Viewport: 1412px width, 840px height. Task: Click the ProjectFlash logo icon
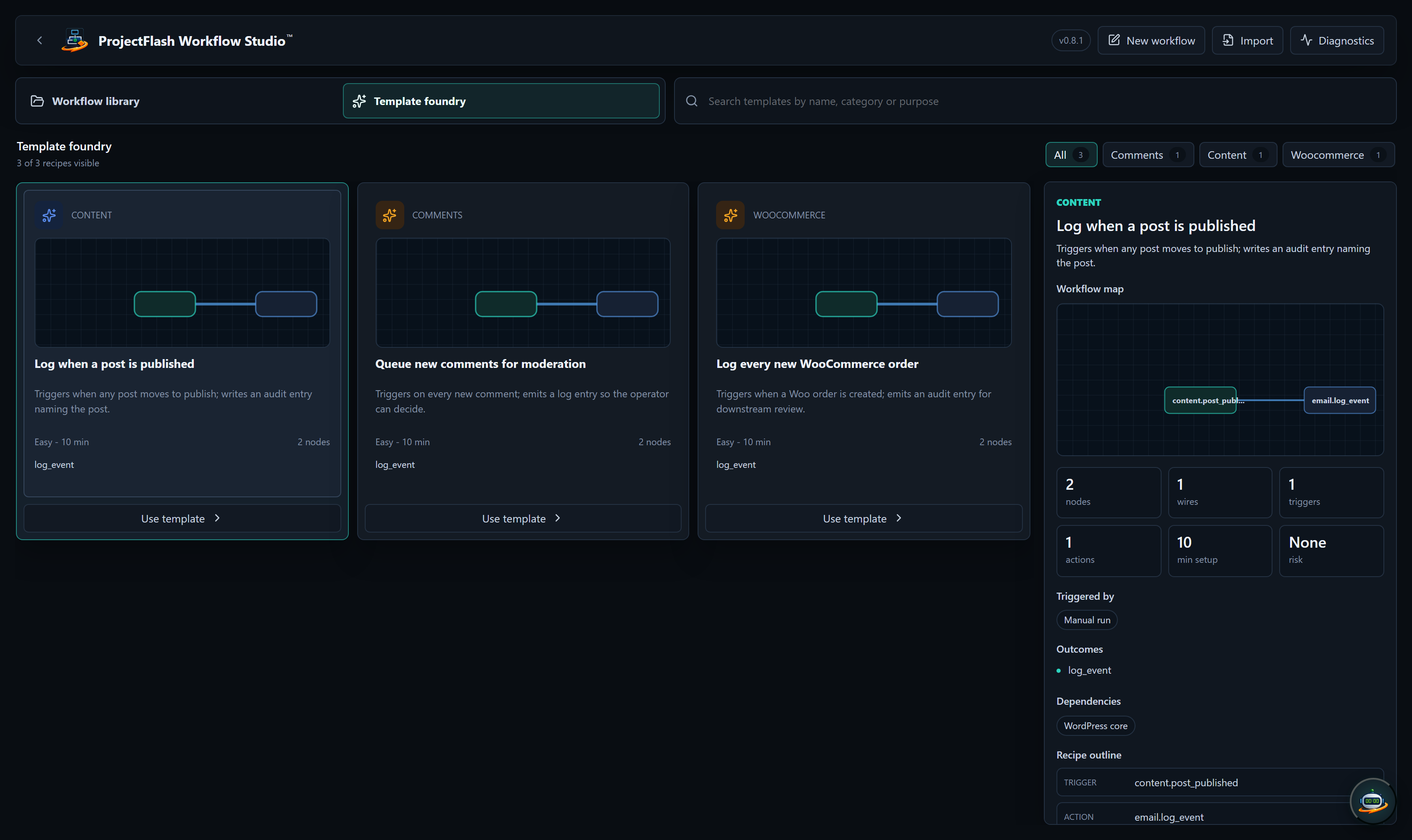coord(75,40)
